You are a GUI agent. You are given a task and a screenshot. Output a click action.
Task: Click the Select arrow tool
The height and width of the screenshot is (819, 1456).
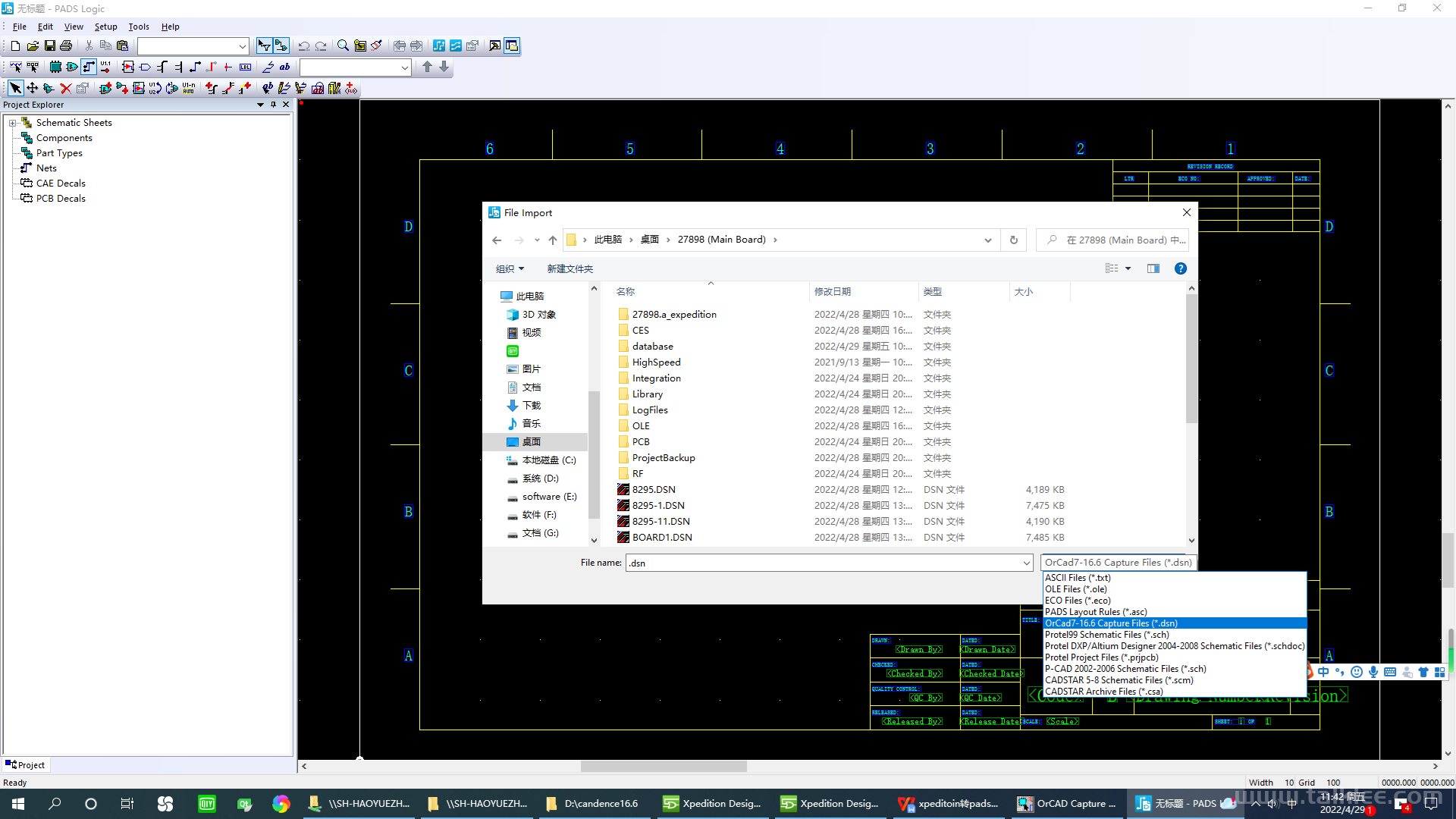click(x=15, y=88)
